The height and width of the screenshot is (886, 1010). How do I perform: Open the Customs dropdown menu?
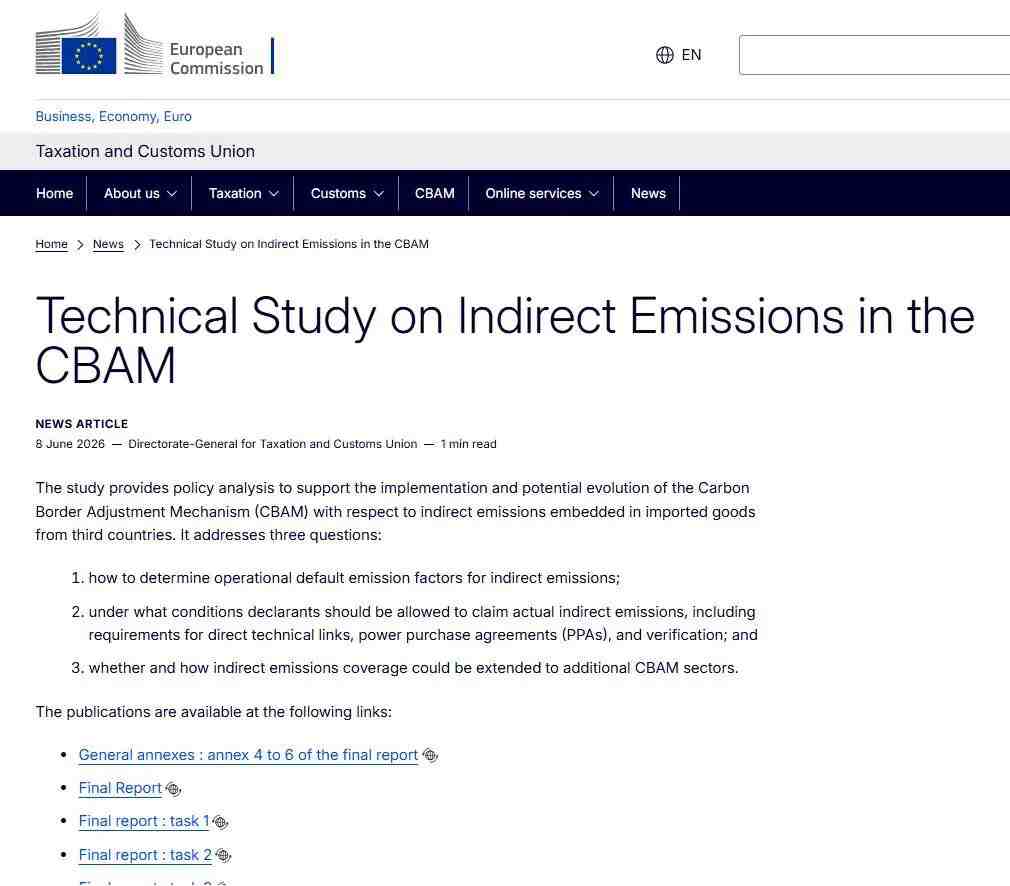click(347, 193)
